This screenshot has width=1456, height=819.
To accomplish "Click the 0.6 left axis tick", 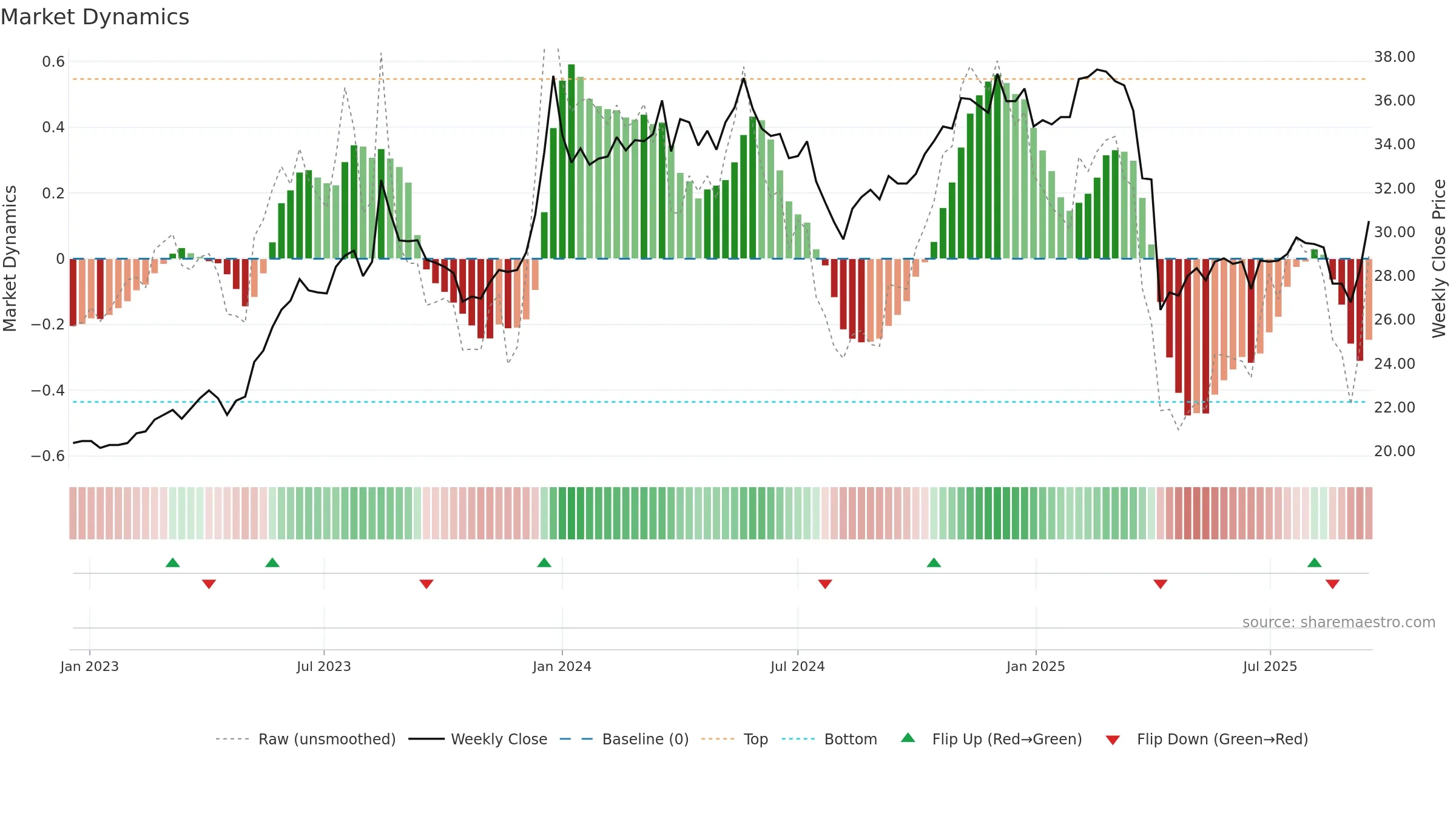I will [53, 61].
